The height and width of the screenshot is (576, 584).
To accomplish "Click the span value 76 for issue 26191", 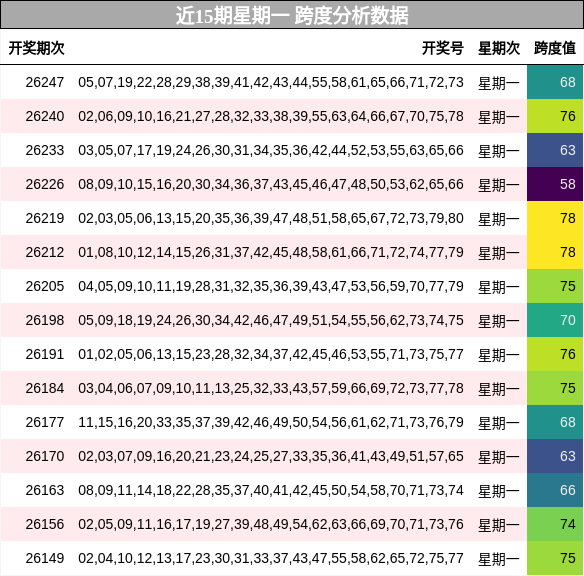I will pyautogui.click(x=555, y=354).
